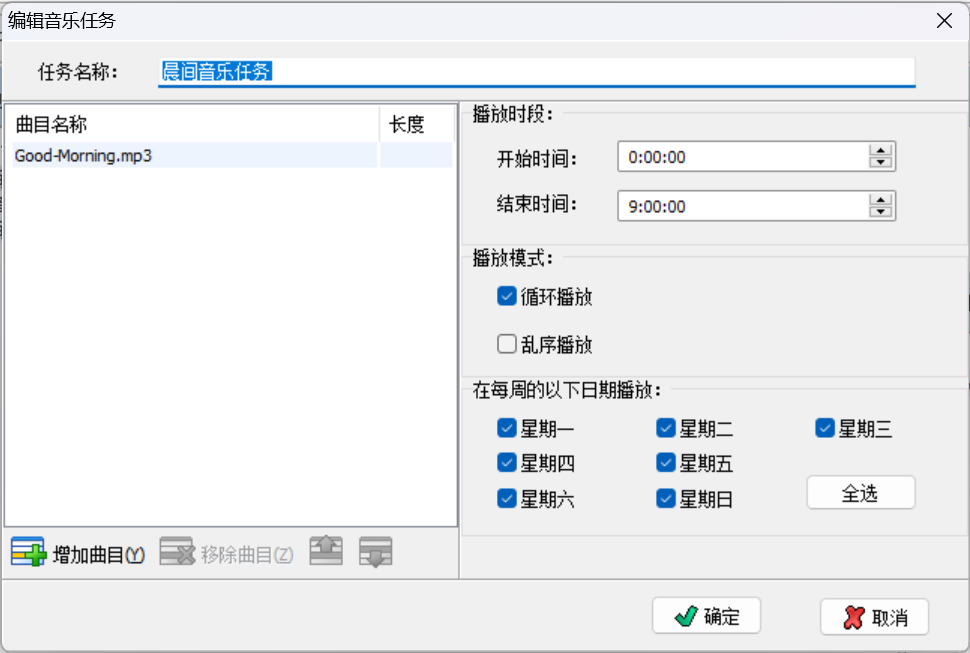Enable the 乱序播放 shuffle playback checkbox
The height and width of the screenshot is (653, 970).
(506, 344)
